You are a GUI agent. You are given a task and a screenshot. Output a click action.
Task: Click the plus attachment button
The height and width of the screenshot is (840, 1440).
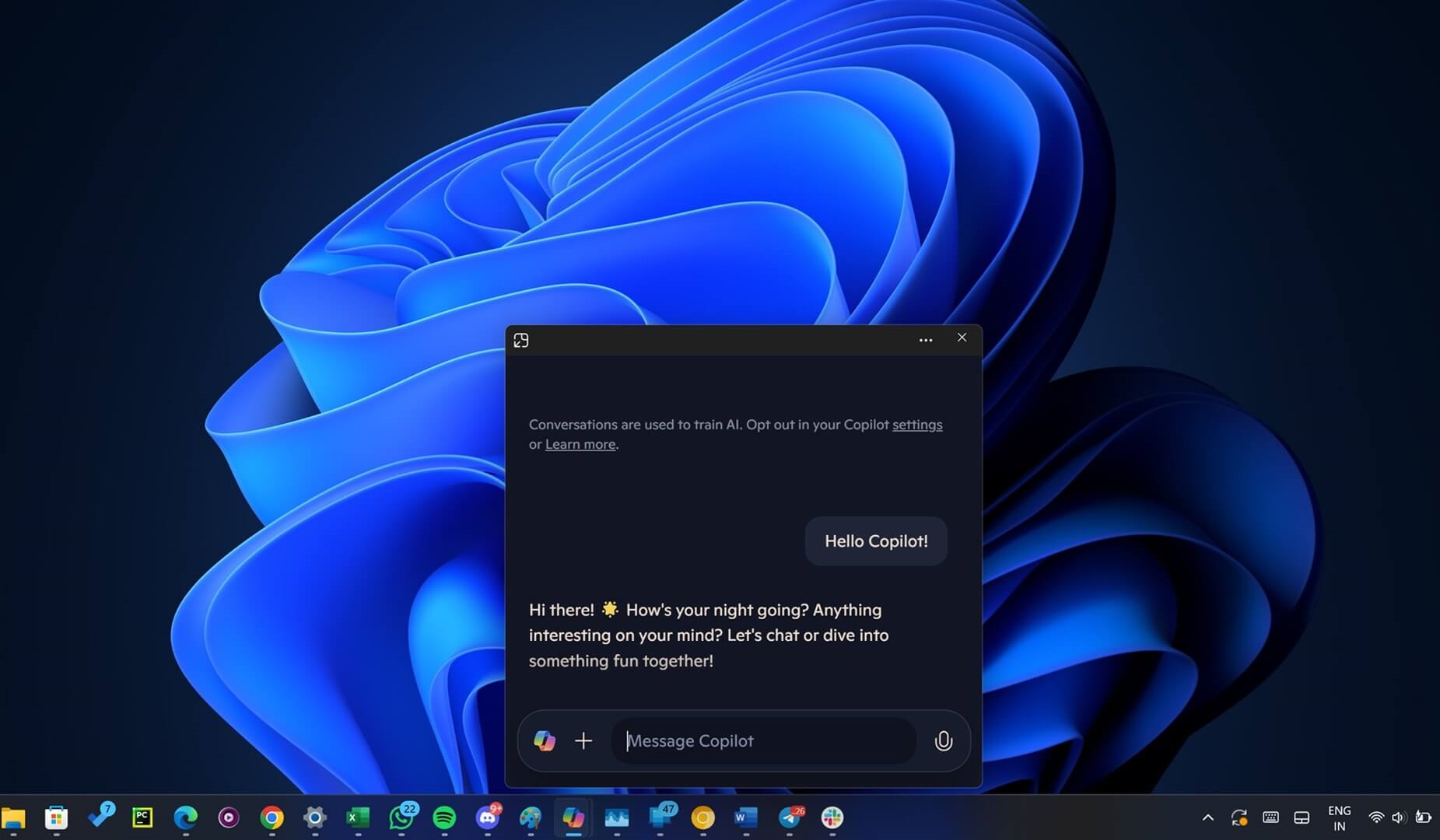(583, 740)
